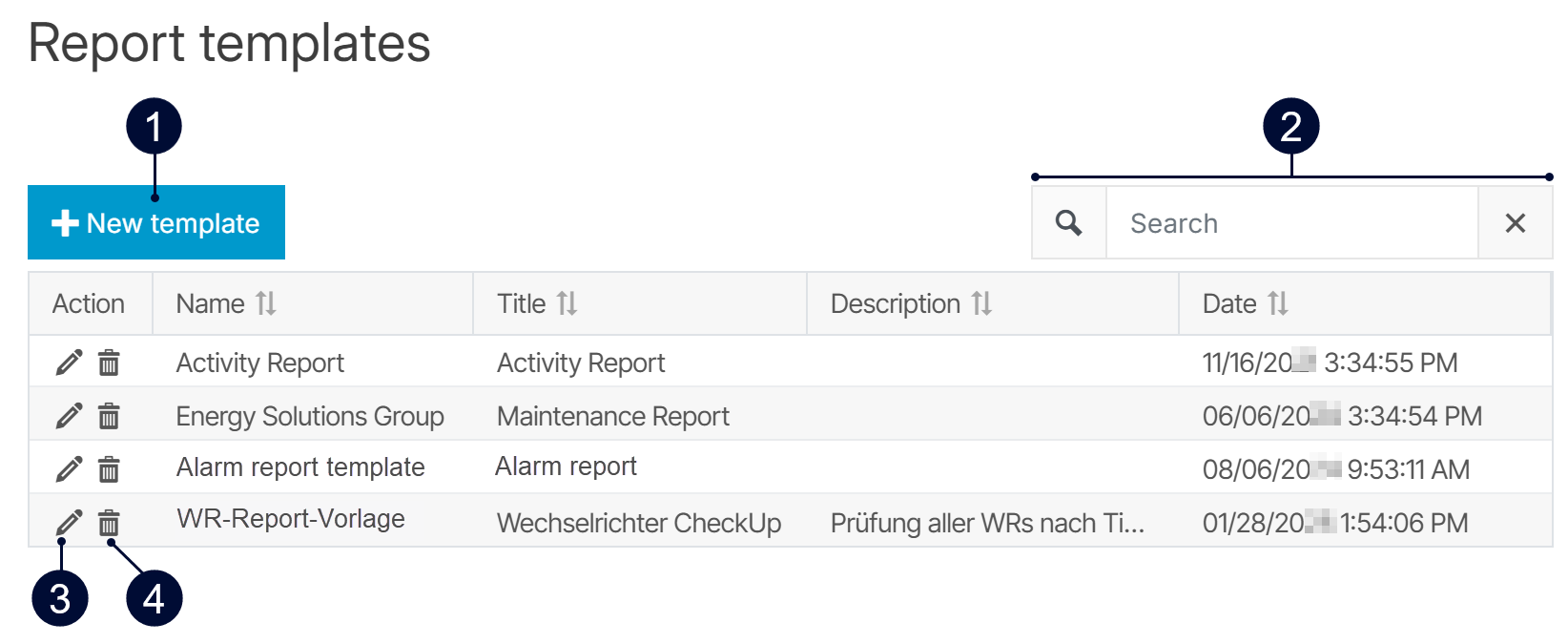Edit the Energy Solutions Group template
Image resolution: width=1568 pixels, height=643 pixels.
[x=69, y=416]
